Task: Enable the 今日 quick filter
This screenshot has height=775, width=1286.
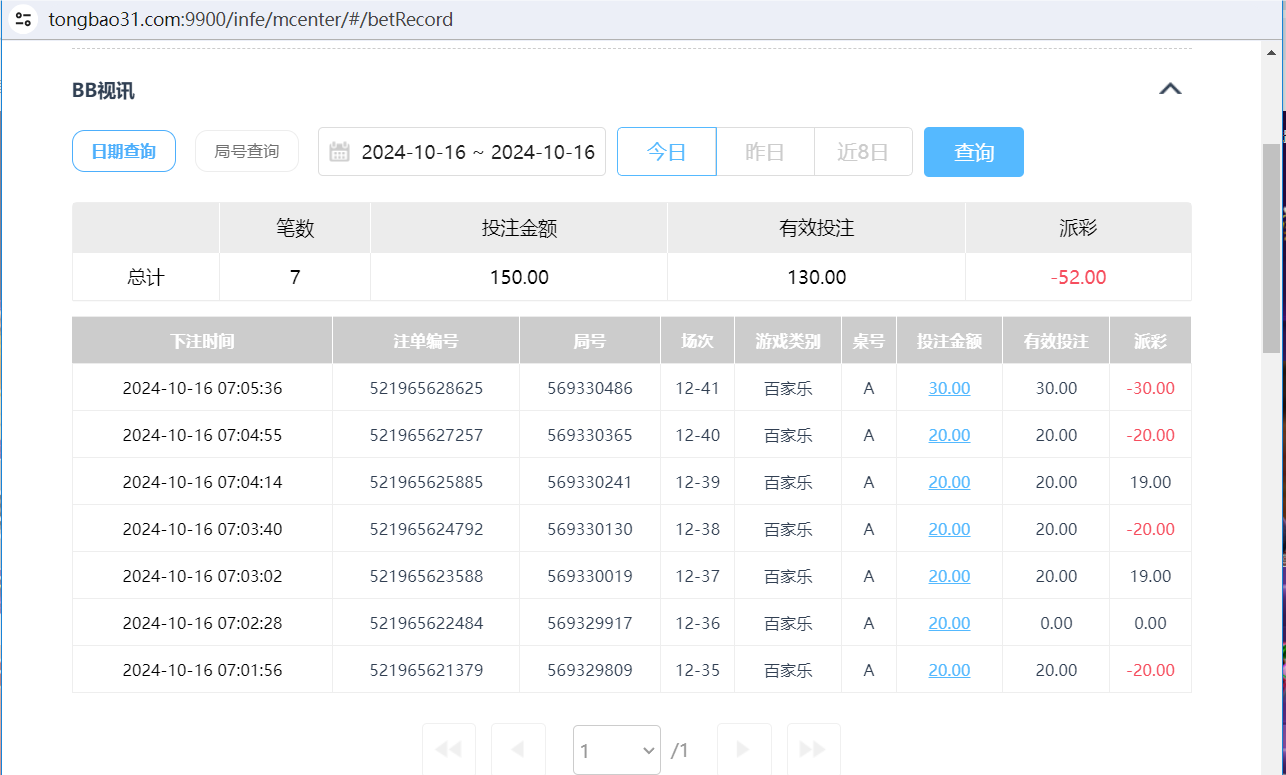Action: 666,151
